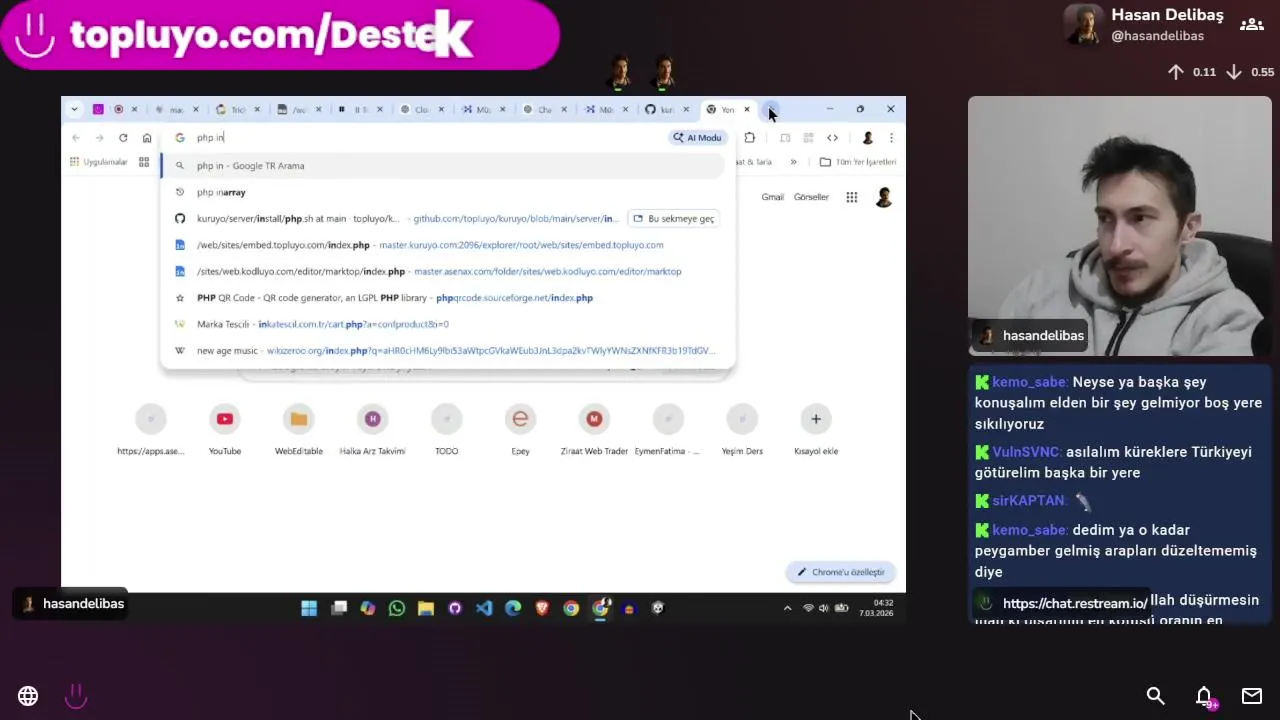Click the add shortcut (Kısayol ekle) plus

tap(816, 419)
